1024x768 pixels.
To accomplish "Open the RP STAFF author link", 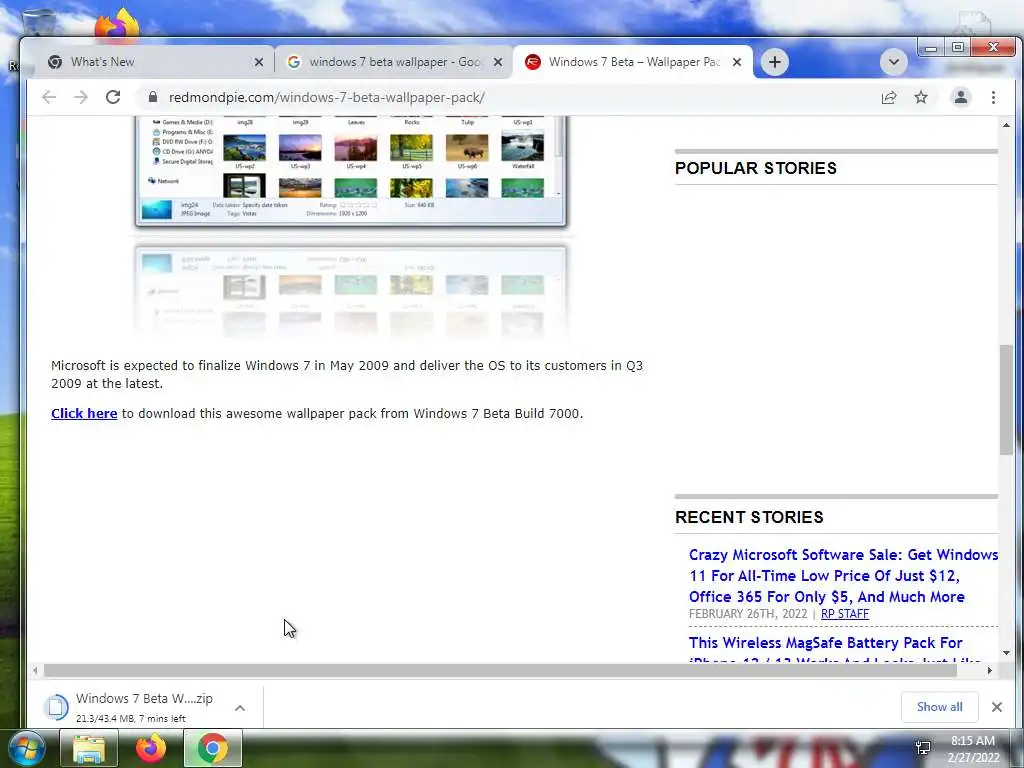I will [844, 614].
